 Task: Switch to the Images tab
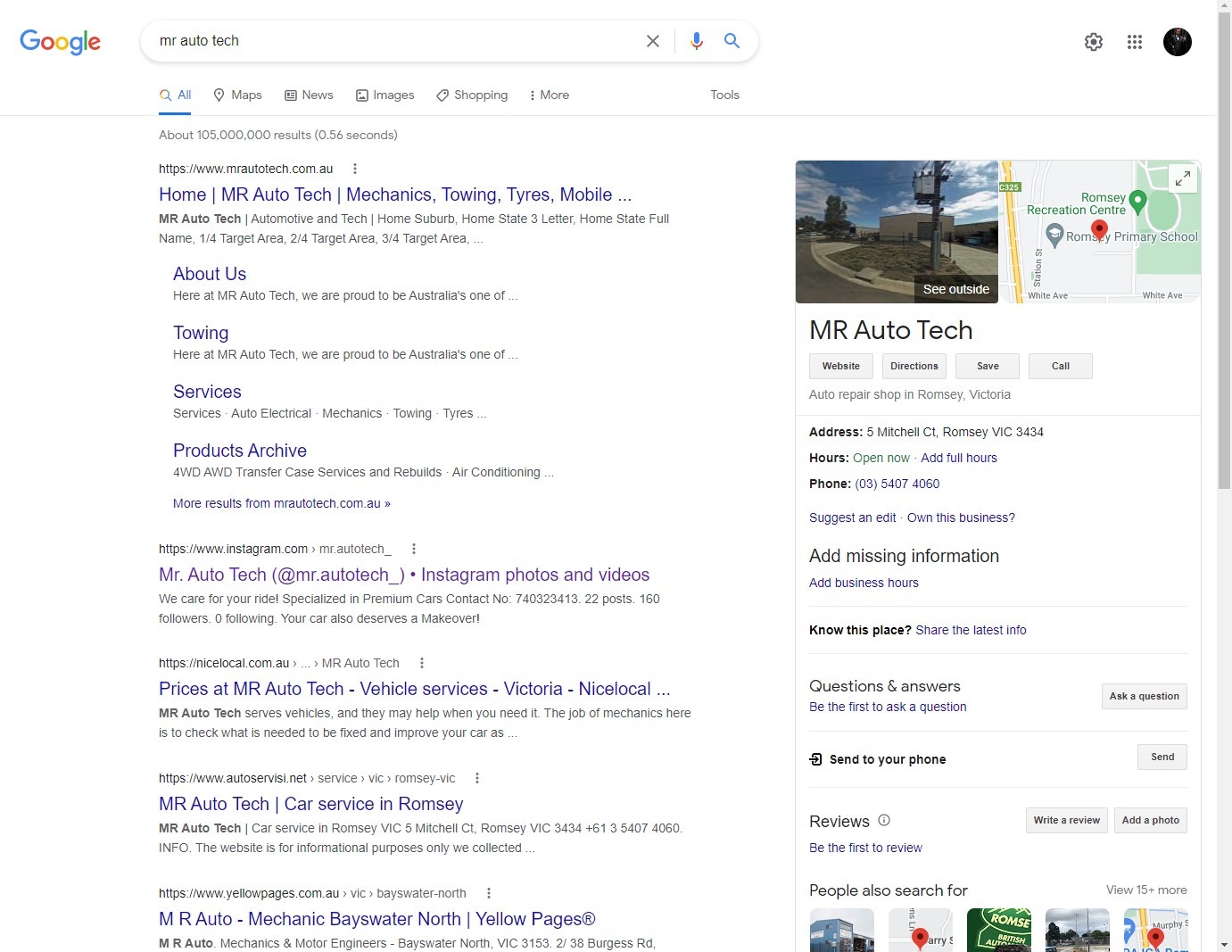(x=385, y=95)
